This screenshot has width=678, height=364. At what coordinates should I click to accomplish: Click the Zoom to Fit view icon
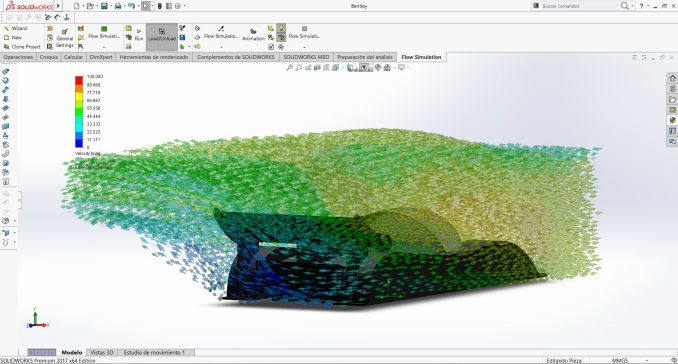[290, 67]
